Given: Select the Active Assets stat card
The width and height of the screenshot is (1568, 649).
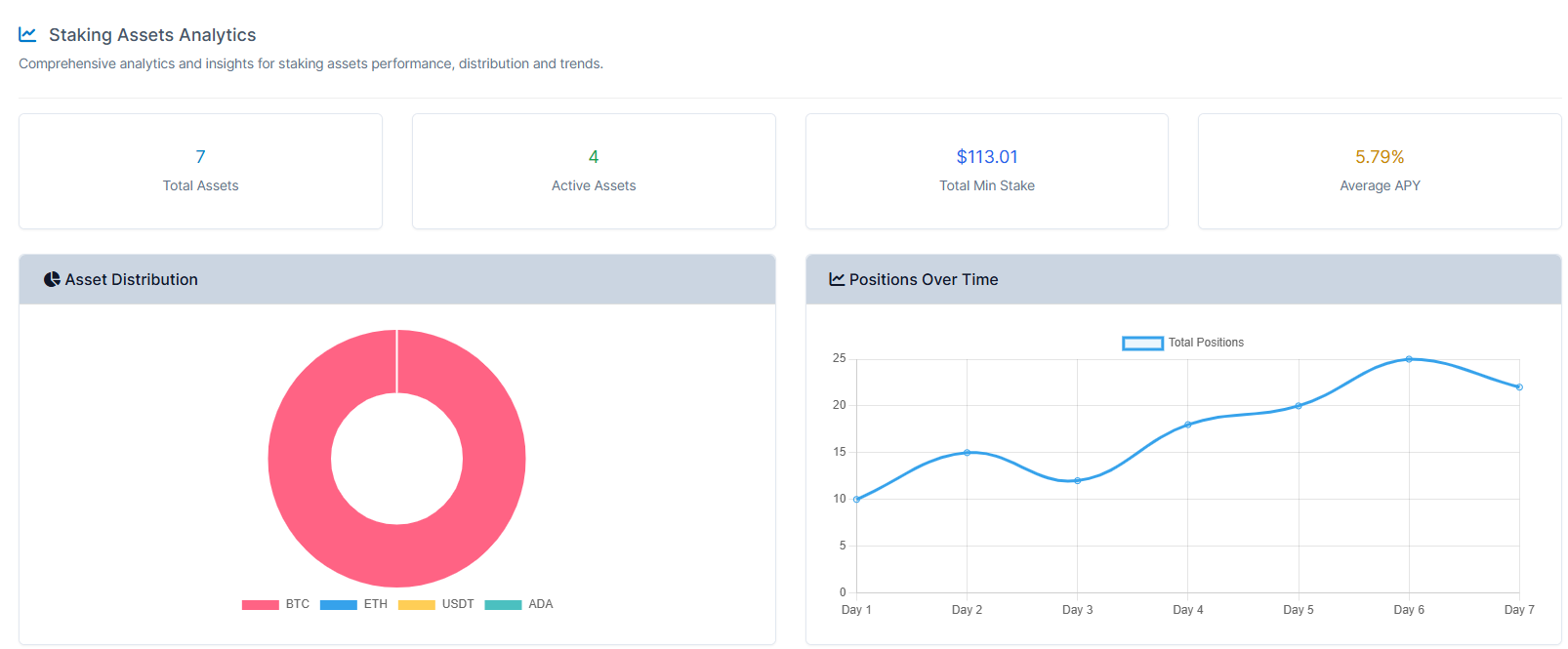Looking at the screenshot, I should click(594, 172).
